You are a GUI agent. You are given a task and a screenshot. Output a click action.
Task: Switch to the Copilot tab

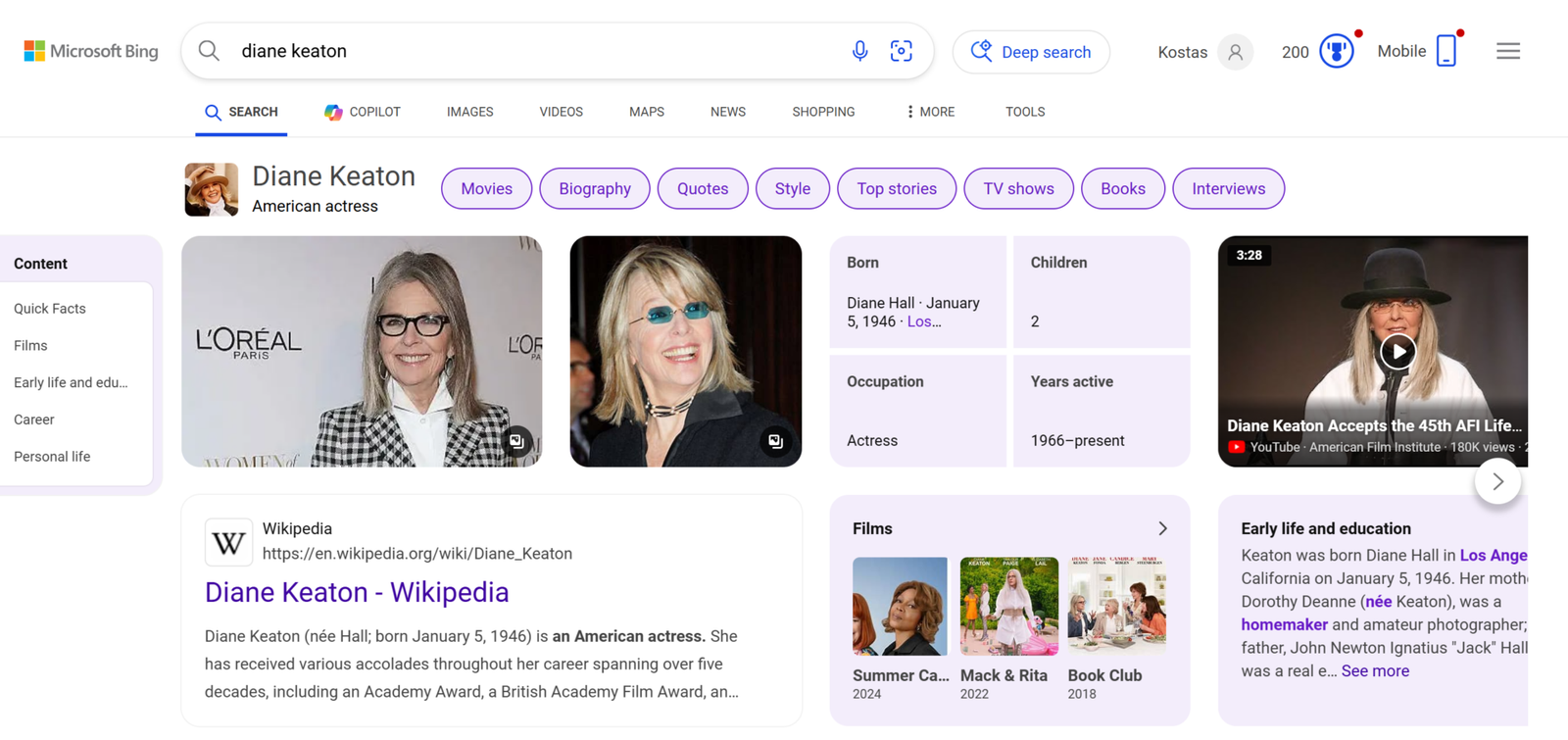[x=363, y=112]
